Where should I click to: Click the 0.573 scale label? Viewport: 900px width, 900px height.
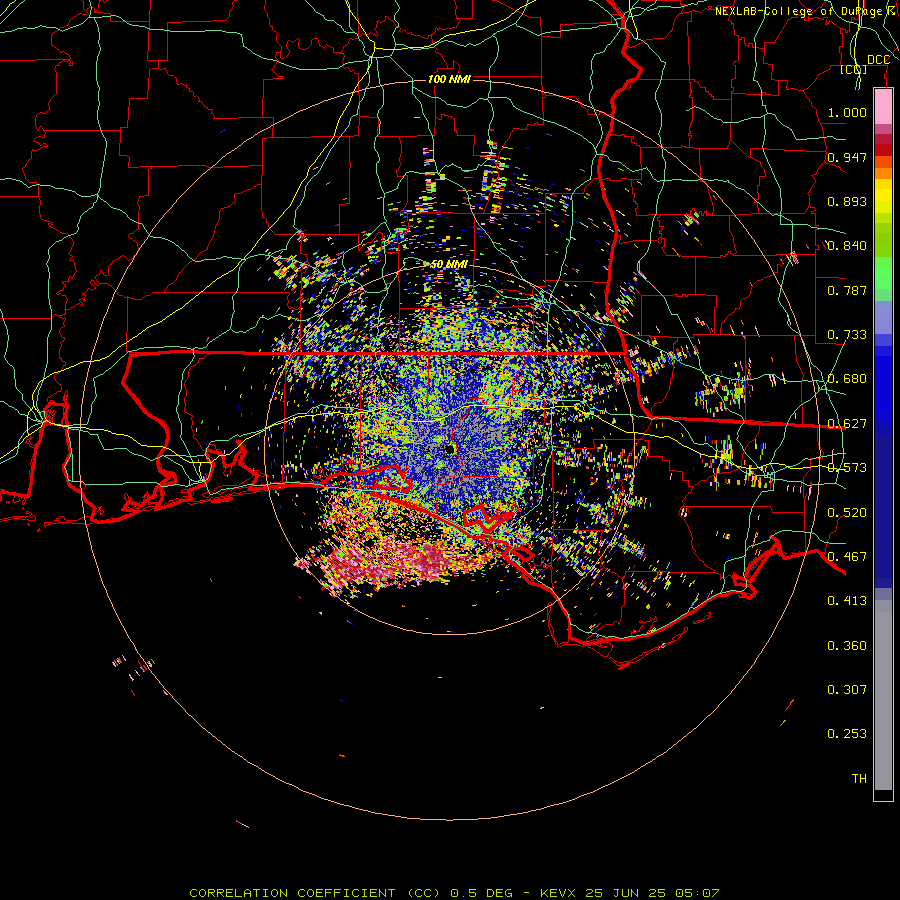tap(847, 468)
